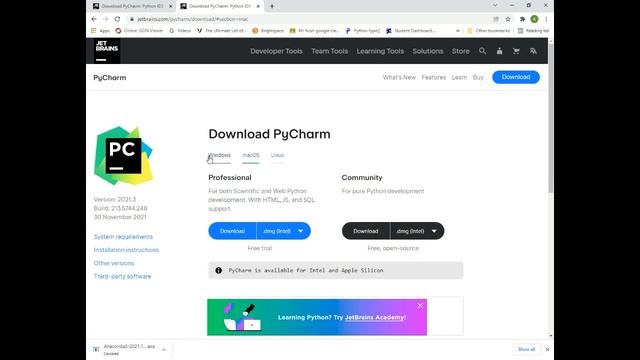Open the JetBrains Academy link in banner
The image size is (640, 360).
375,317
